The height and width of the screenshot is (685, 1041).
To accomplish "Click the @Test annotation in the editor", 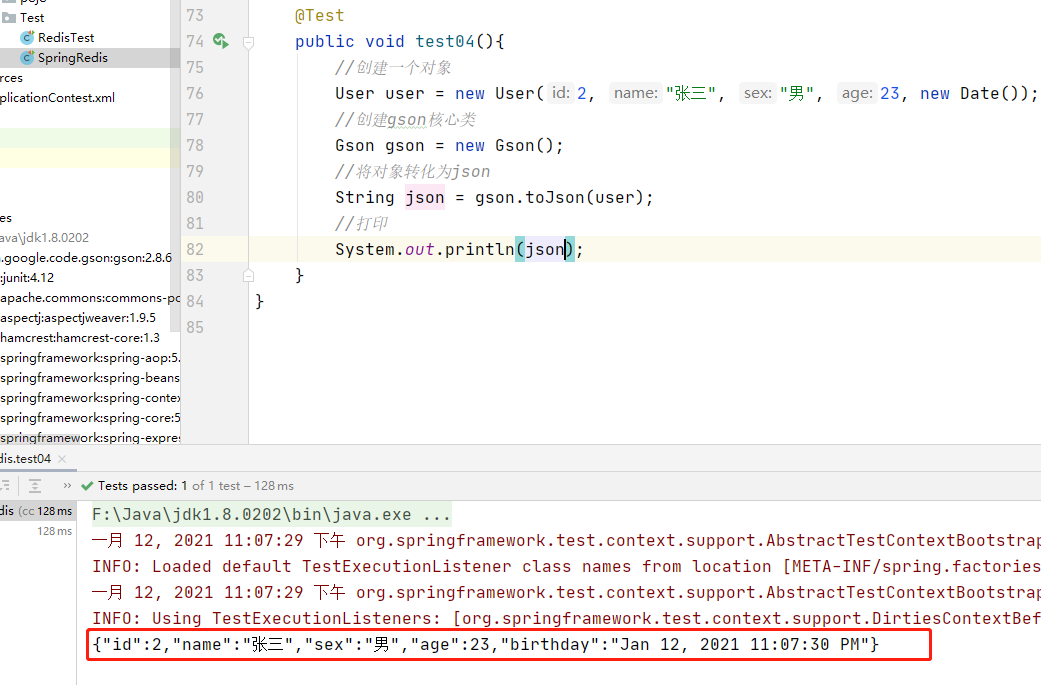I will point(320,15).
